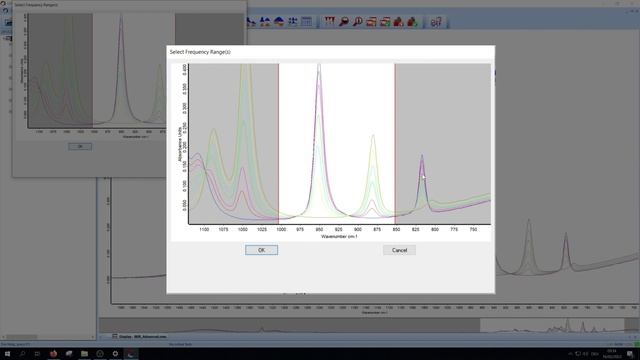
Task: Click the two-peaks toolbar icon
Action: coord(265,22)
